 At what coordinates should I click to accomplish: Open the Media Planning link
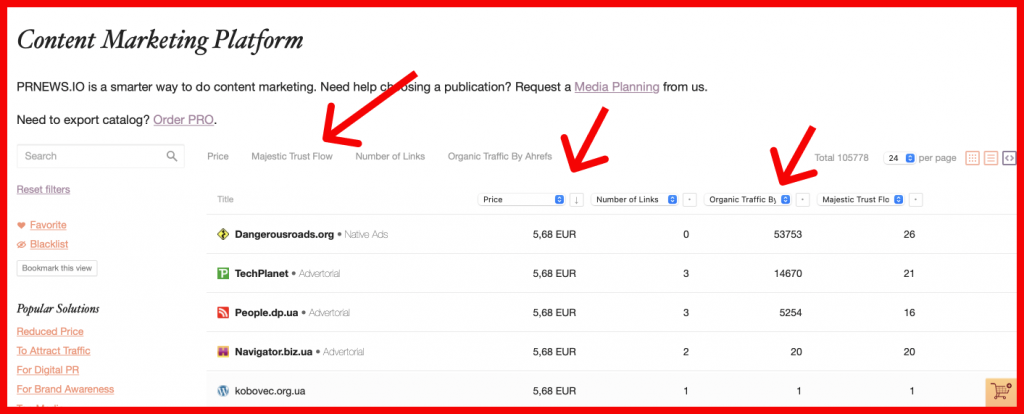[616, 87]
